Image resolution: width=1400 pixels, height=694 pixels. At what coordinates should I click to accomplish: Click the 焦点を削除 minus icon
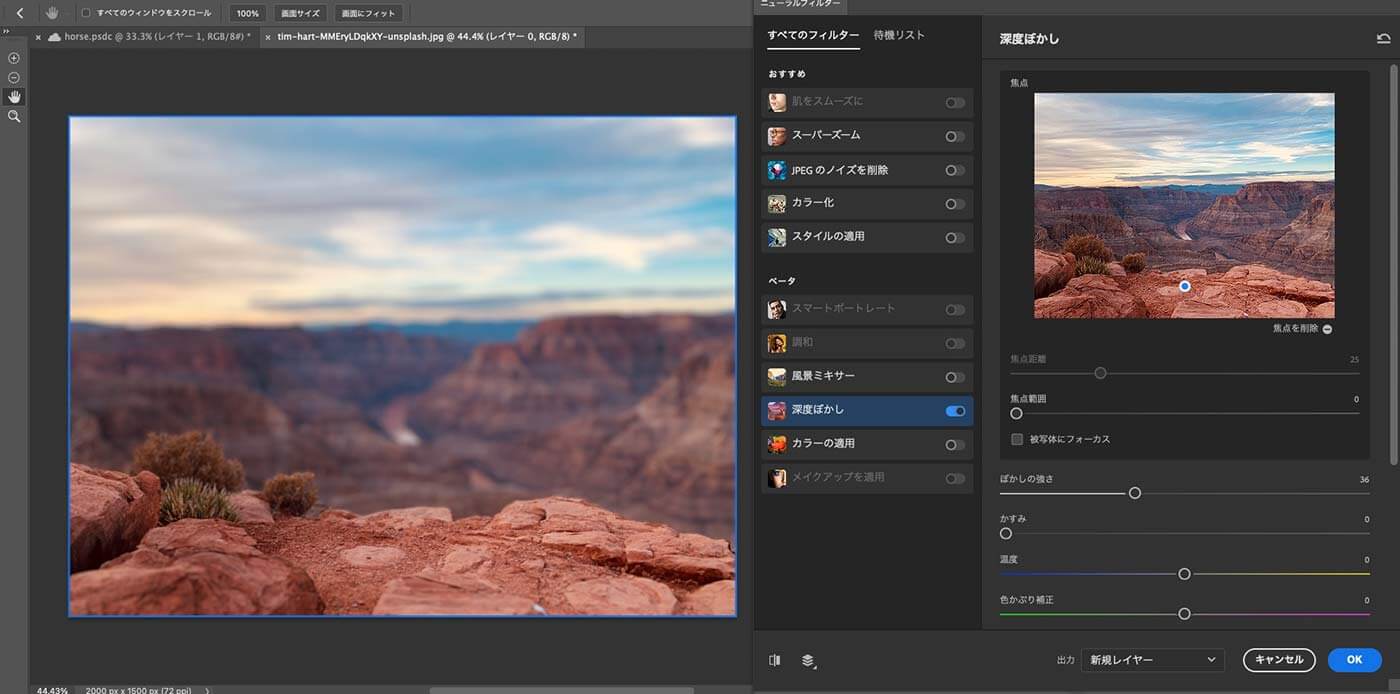pos(1327,329)
